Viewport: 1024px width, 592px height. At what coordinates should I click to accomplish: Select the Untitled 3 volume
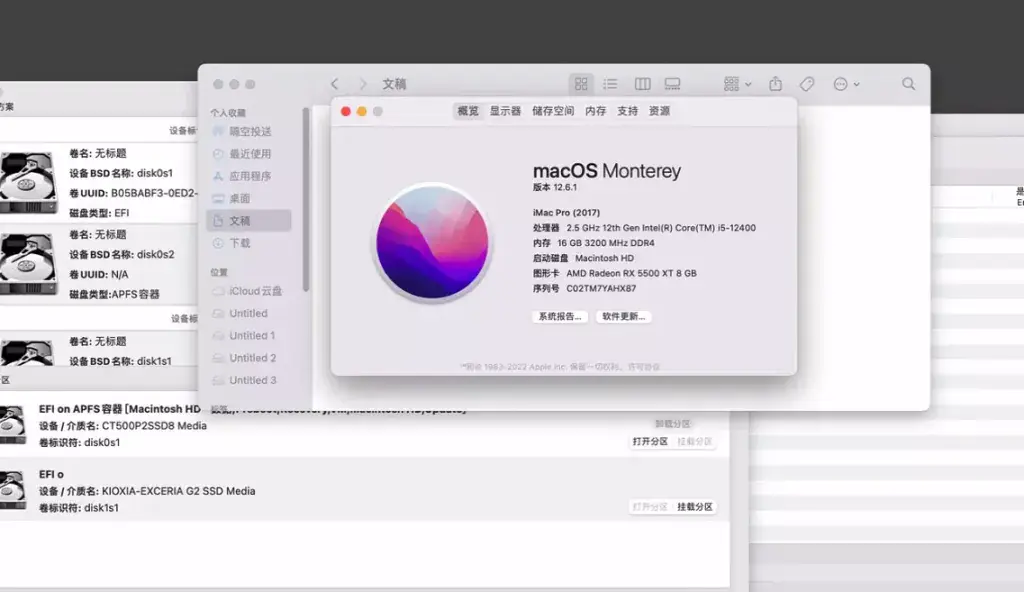click(x=253, y=380)
